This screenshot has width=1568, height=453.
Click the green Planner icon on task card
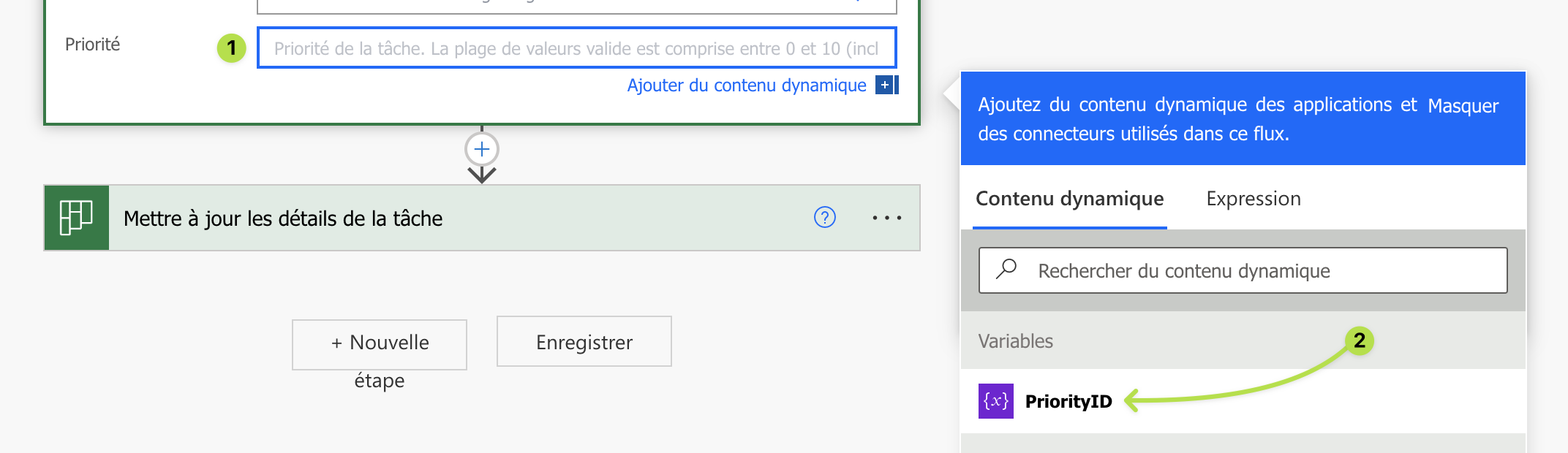click(77, 218)
